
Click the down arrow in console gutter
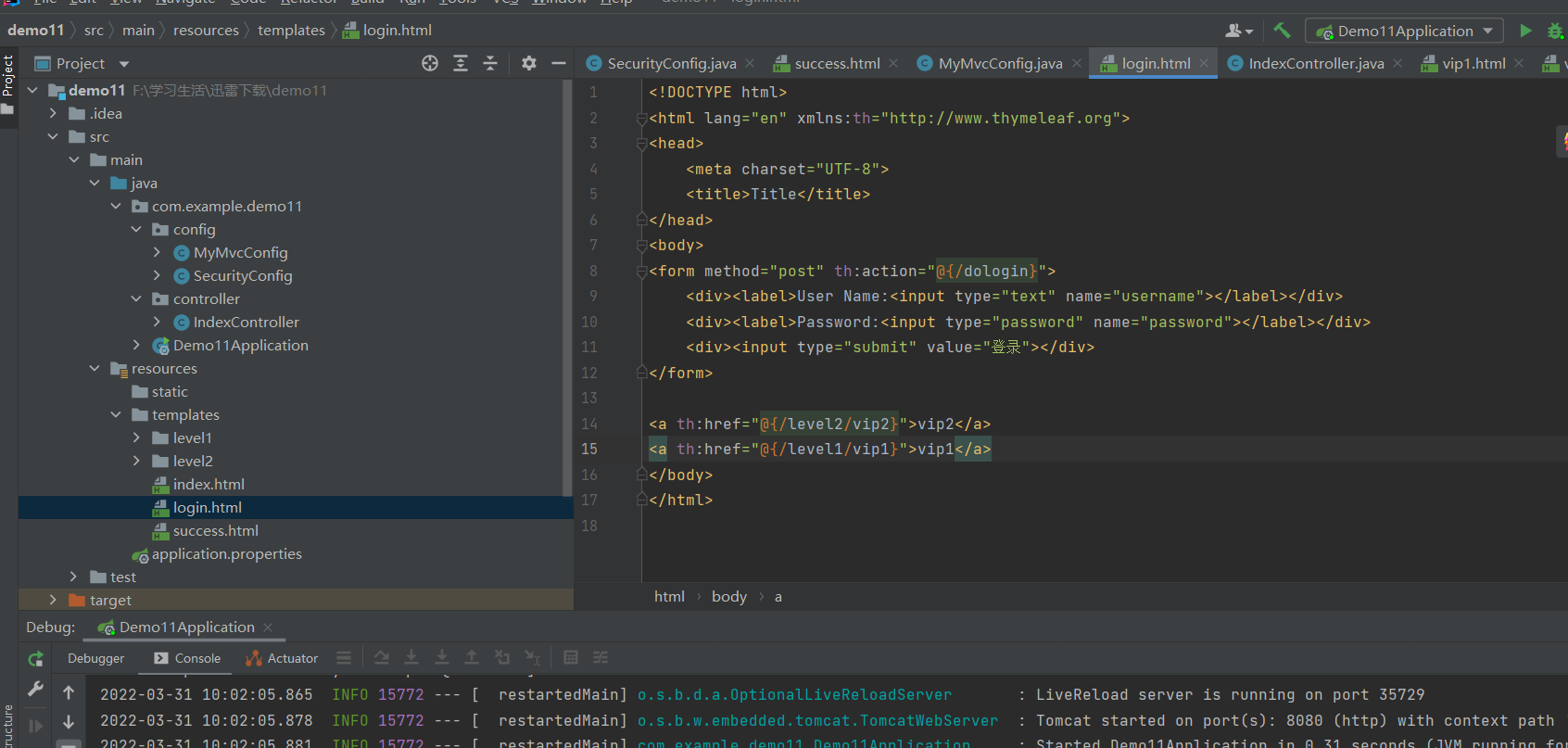coord(69,722)
